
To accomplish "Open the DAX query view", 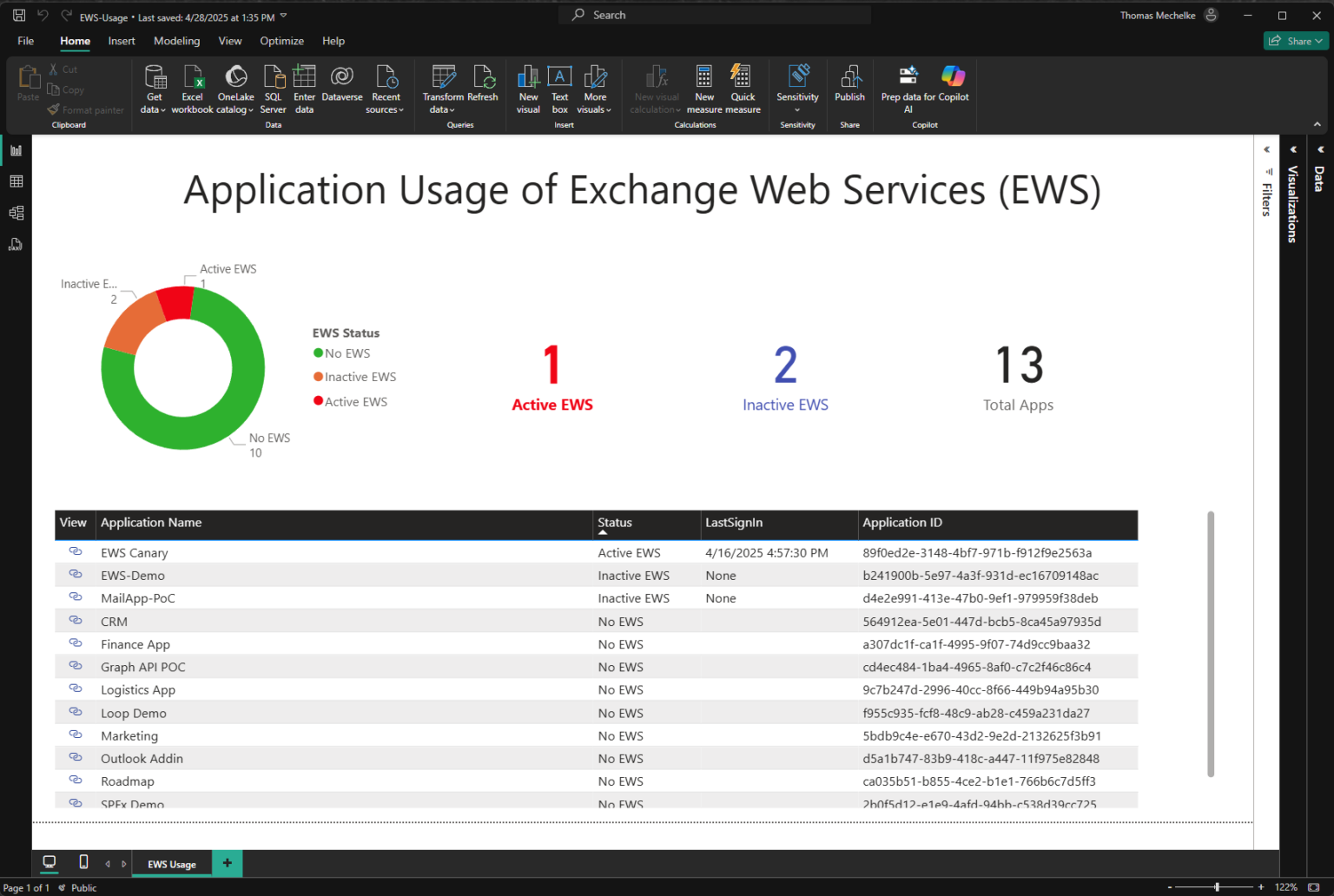I will [x=15, y=244].
